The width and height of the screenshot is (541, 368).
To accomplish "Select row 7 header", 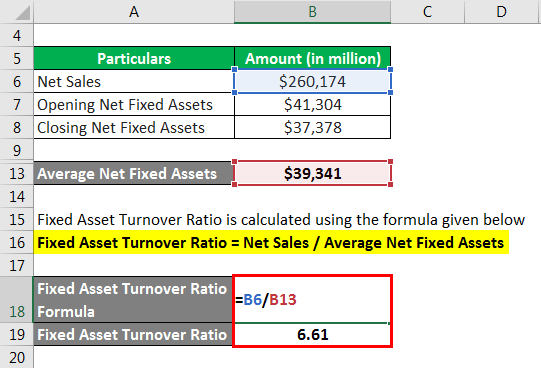I will tap(17, 105).
